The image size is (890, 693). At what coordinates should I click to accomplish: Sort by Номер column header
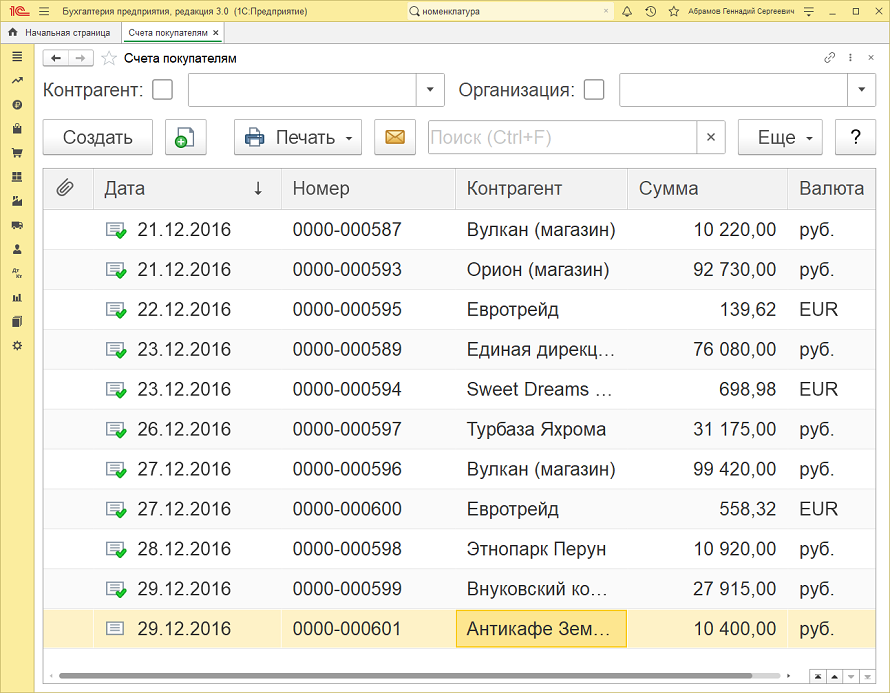click(368, 188)
